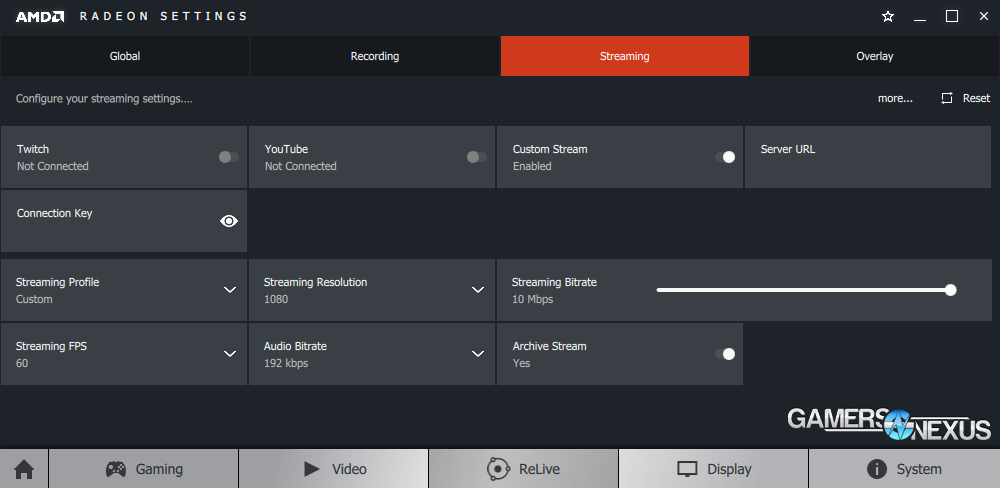This screenshot has height=488, width=1000.
Task: Click the Gaming text label
Action: pyautogui.click(x=159, y=470)
